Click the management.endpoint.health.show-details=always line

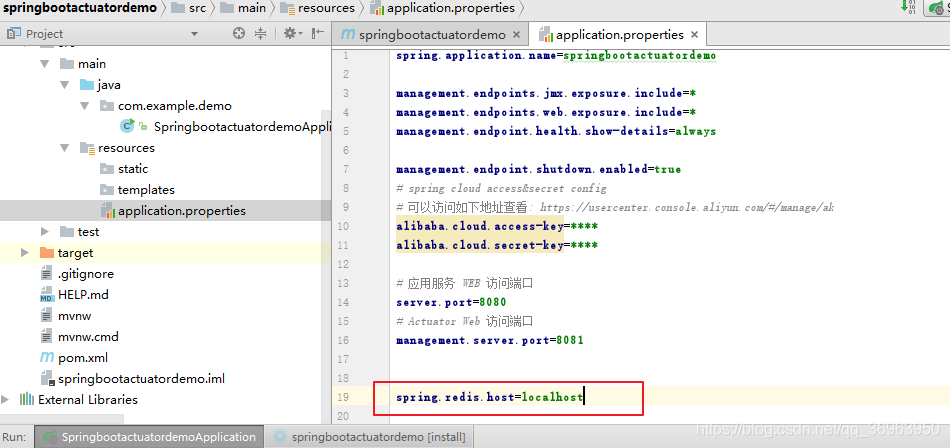[556, 131]
